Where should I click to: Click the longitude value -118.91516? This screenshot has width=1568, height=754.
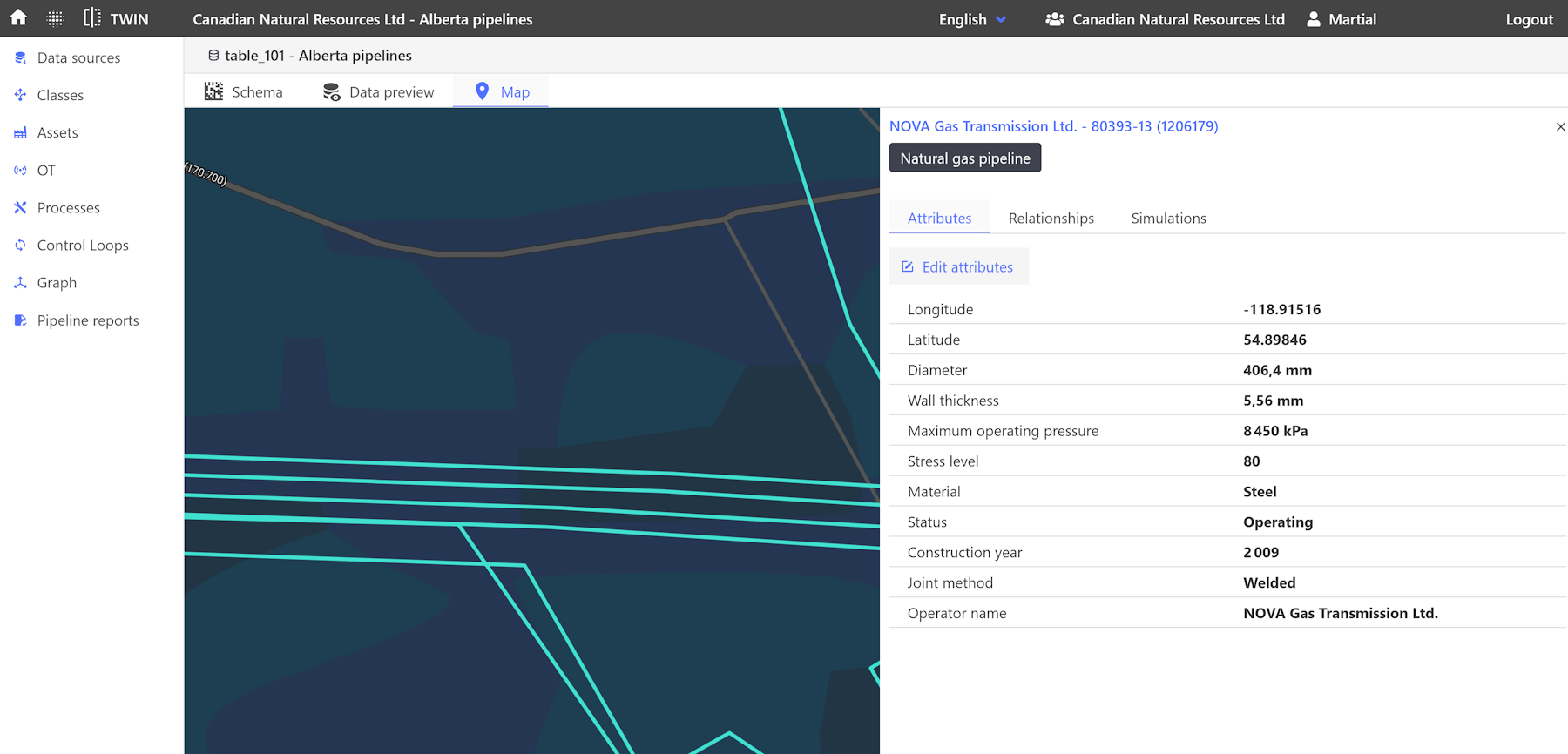(x=1281, y=309)
